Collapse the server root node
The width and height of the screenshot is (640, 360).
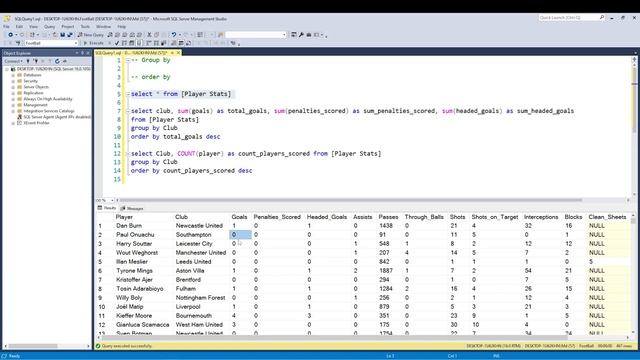point(7,69)
